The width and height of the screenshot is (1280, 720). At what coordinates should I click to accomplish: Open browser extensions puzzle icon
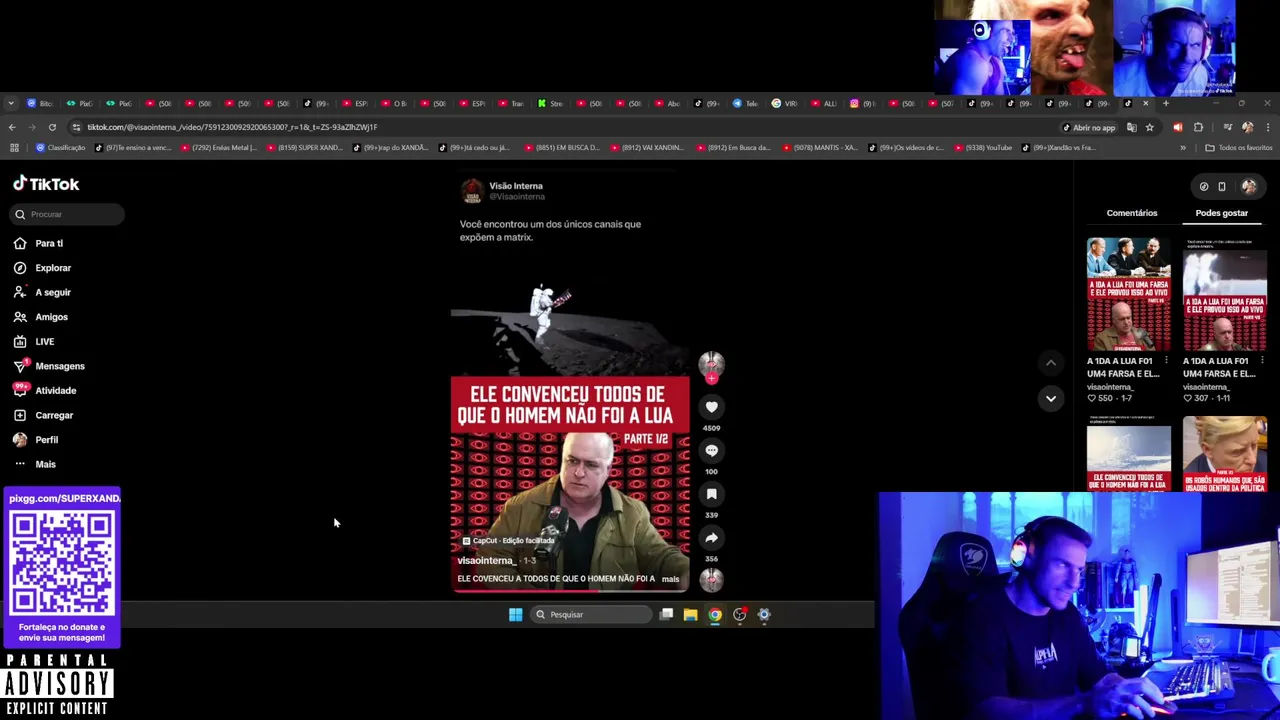tap(1198, 127)
